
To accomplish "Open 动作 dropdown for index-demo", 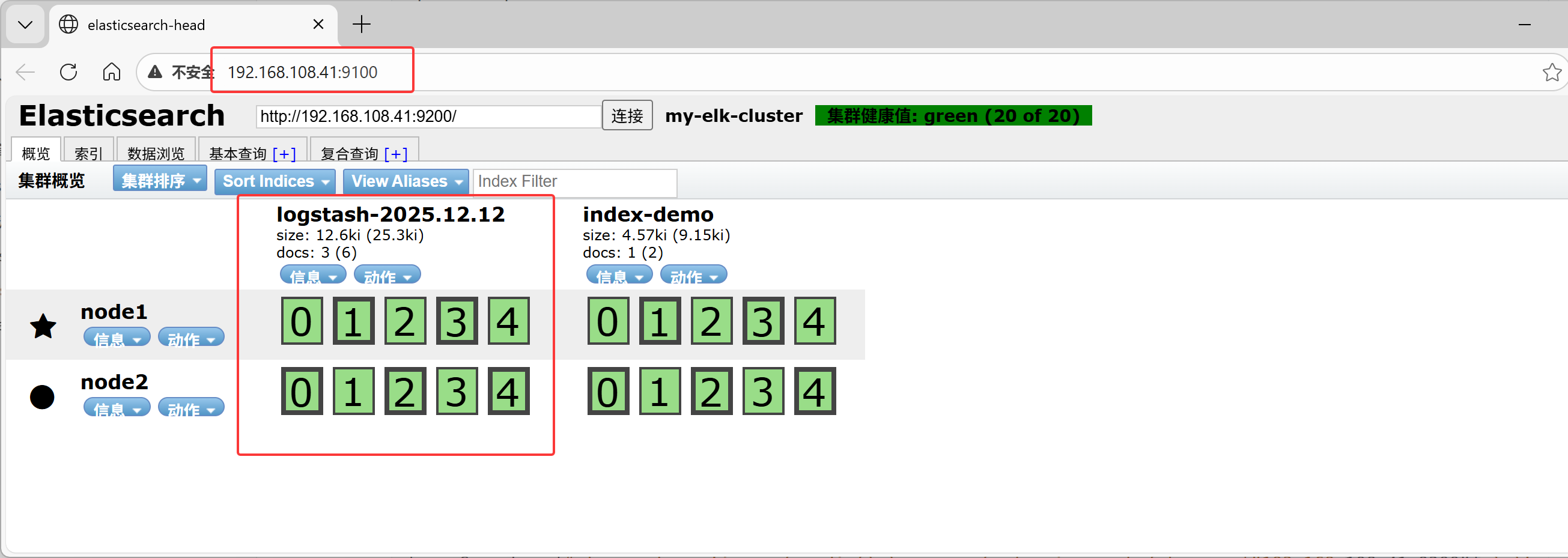I will point(693,275).
